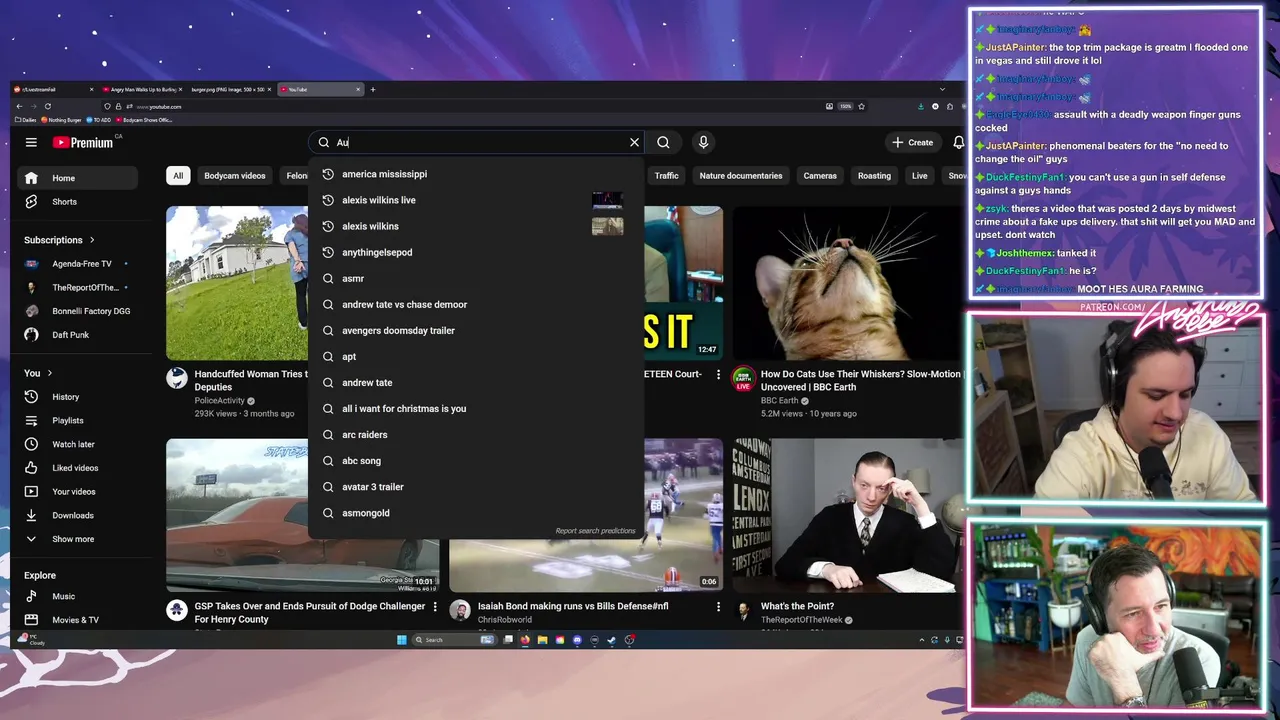Open the notifications bell
Image resolution: width=1280 pixels, height=720 pixels.
(x=958, y=142)
